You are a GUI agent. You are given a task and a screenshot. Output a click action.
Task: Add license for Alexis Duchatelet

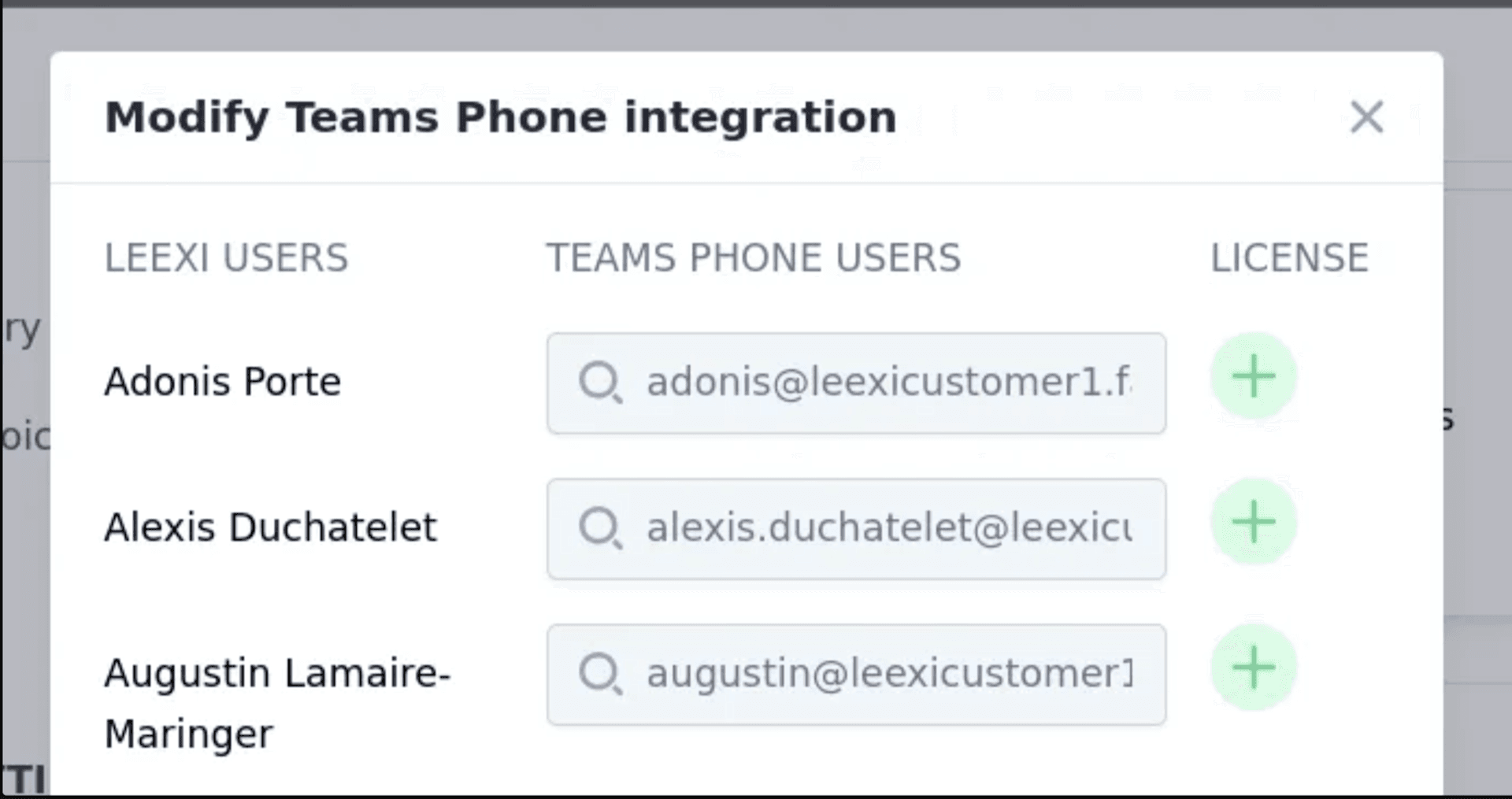click(1253, 522)
